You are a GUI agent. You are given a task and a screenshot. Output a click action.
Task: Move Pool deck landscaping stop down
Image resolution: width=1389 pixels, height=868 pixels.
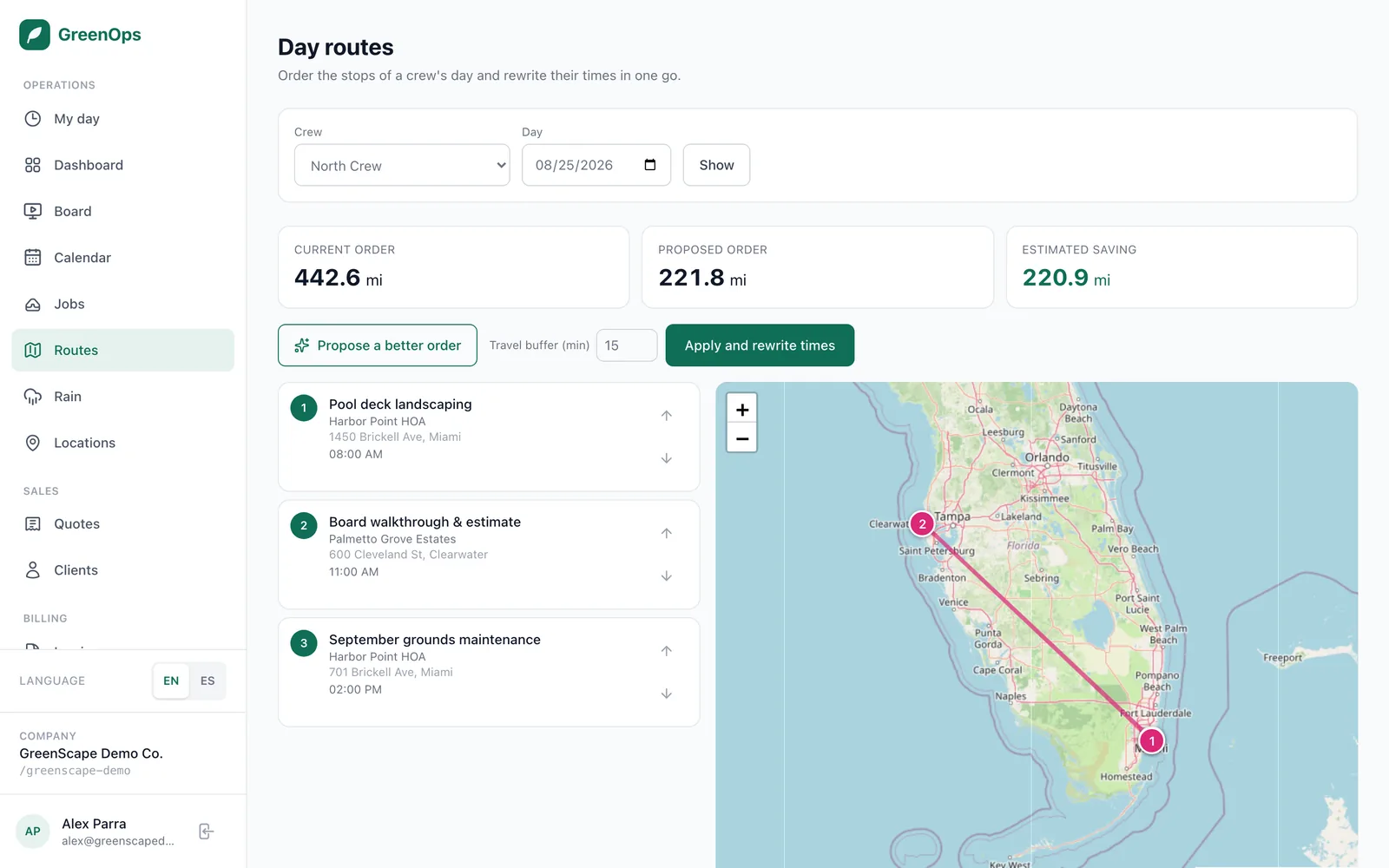point(667,458)
